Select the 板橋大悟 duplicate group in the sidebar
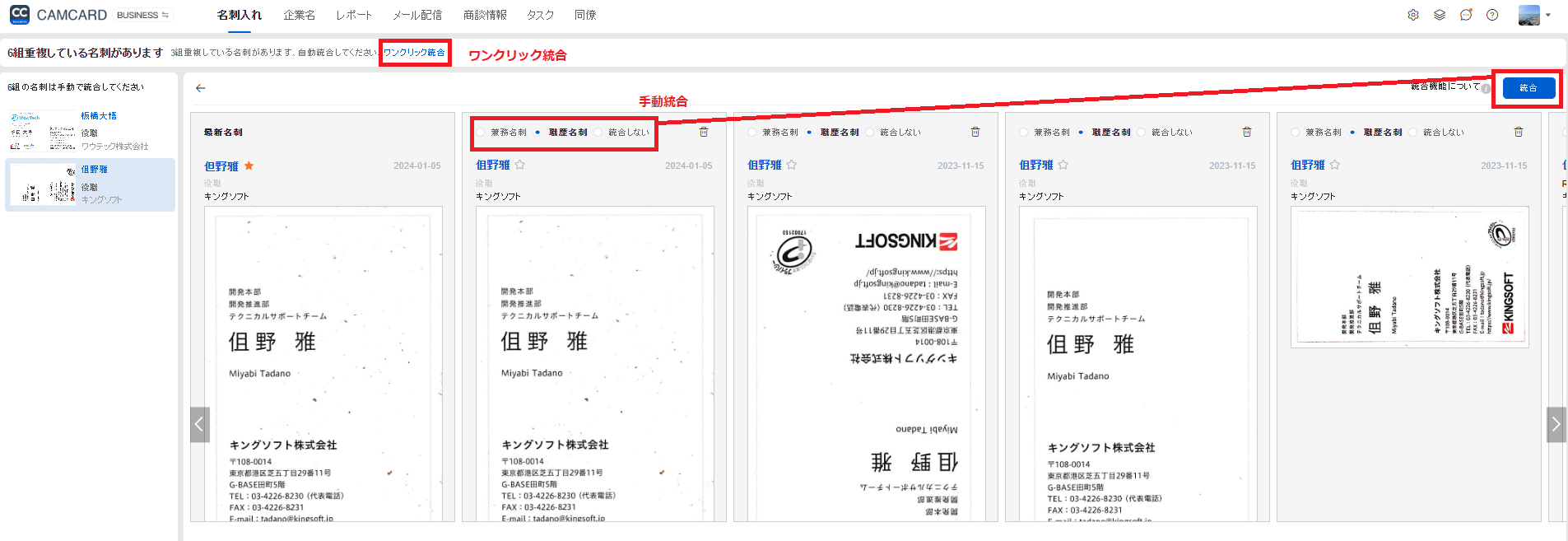Image resolution: width=1568 pixels, height=541 pixels. [91, 131]
